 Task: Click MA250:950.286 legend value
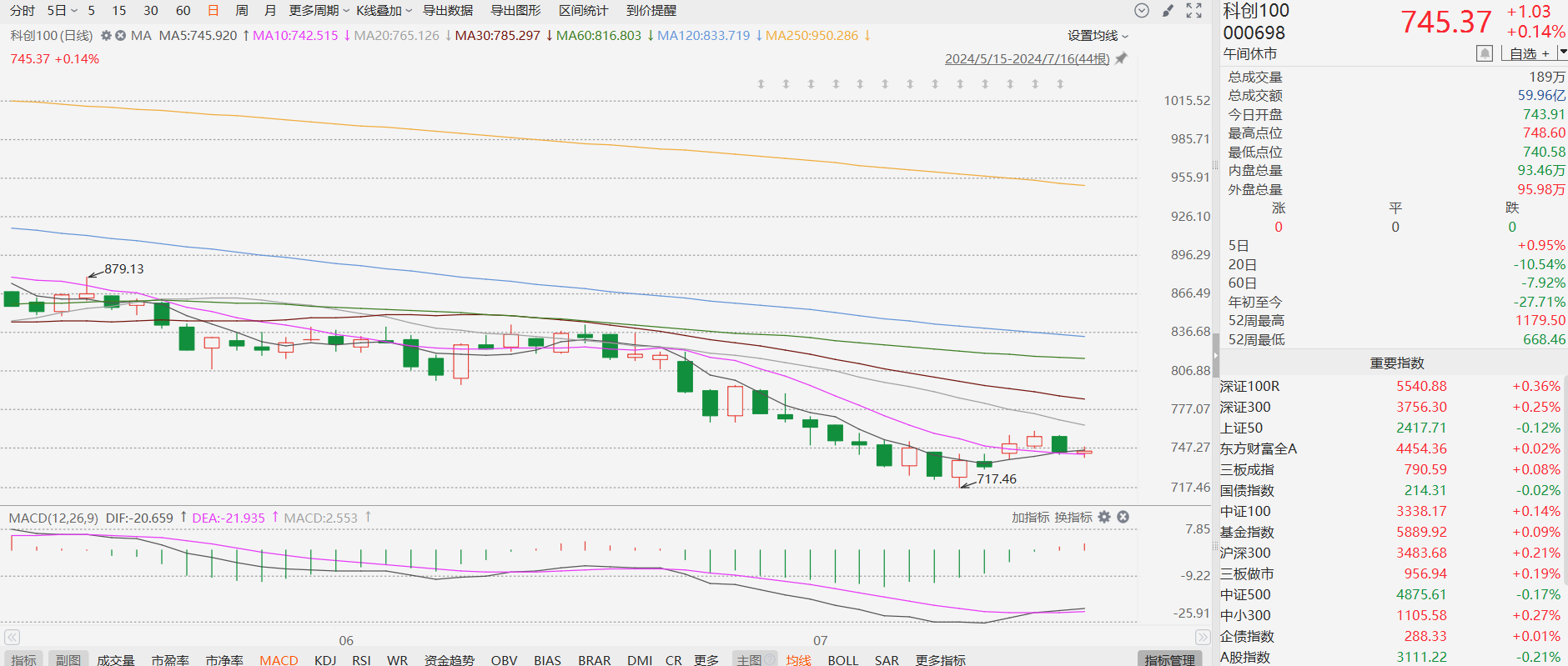point(812,35)
